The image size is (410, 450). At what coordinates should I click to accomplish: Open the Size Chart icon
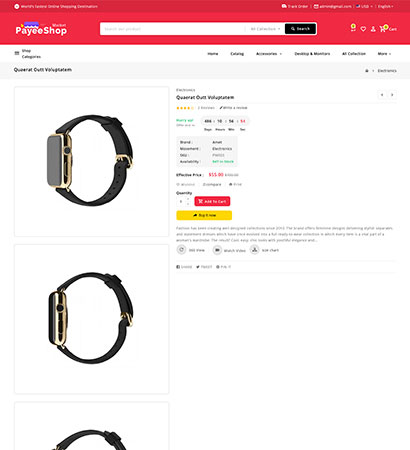(255, 249)
